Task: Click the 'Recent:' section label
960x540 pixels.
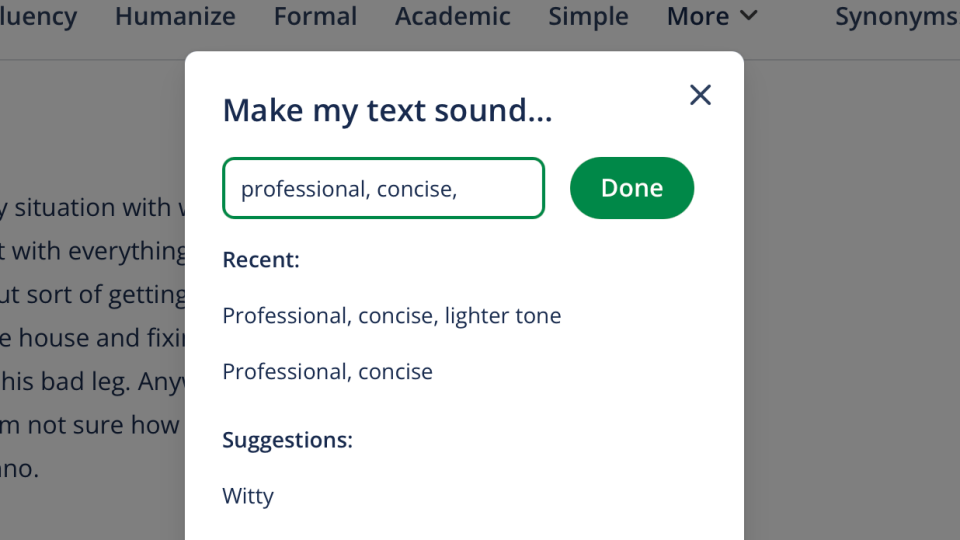Action: pyautogui.click(x=261, y=260)
